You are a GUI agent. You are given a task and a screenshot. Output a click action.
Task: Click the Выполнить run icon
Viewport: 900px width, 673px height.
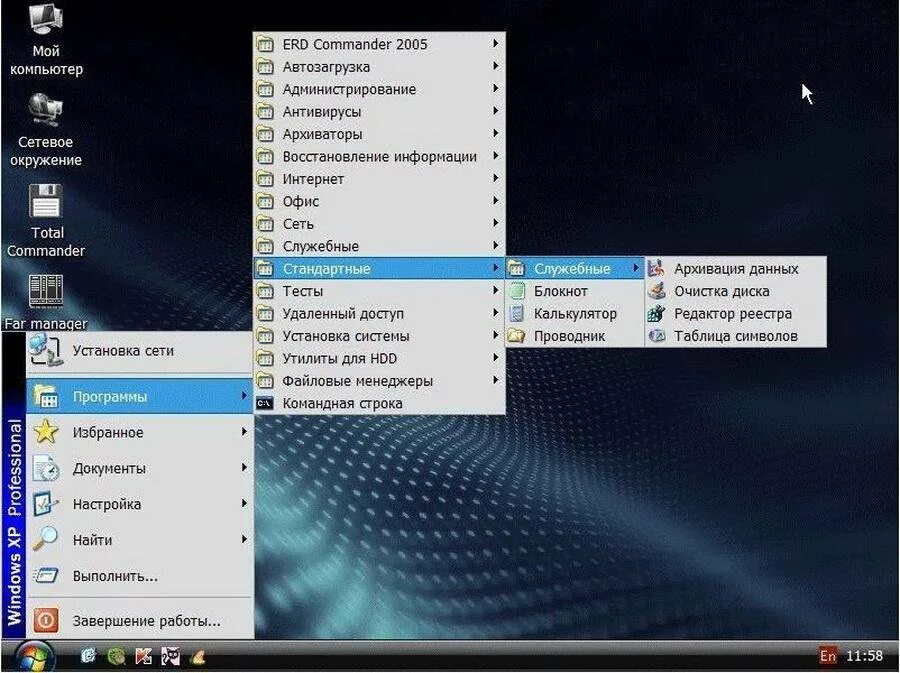click(x=45, y=575)
